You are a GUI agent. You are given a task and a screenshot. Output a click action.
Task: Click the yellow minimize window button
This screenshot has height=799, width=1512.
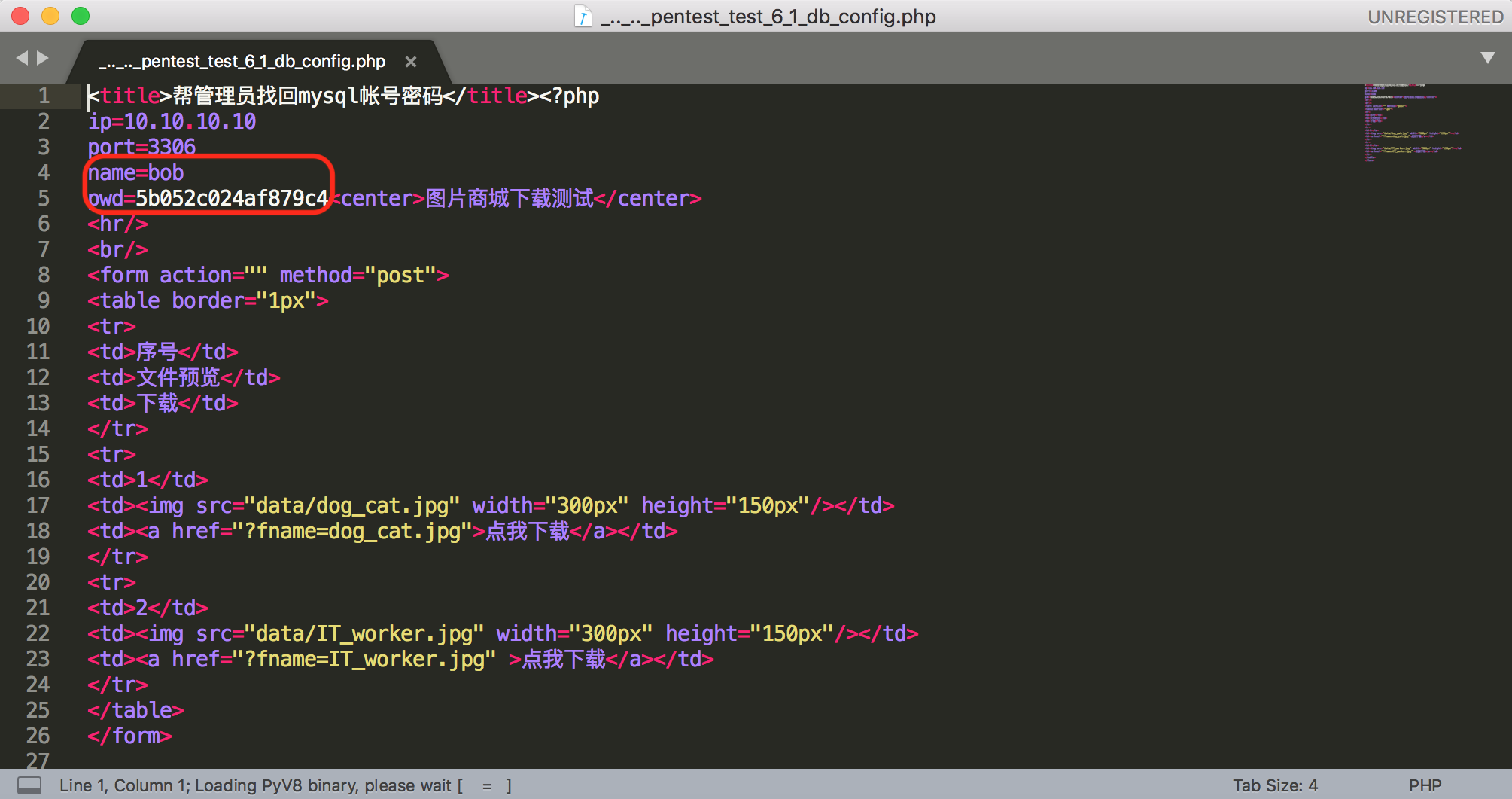click(x=50, y=16)
